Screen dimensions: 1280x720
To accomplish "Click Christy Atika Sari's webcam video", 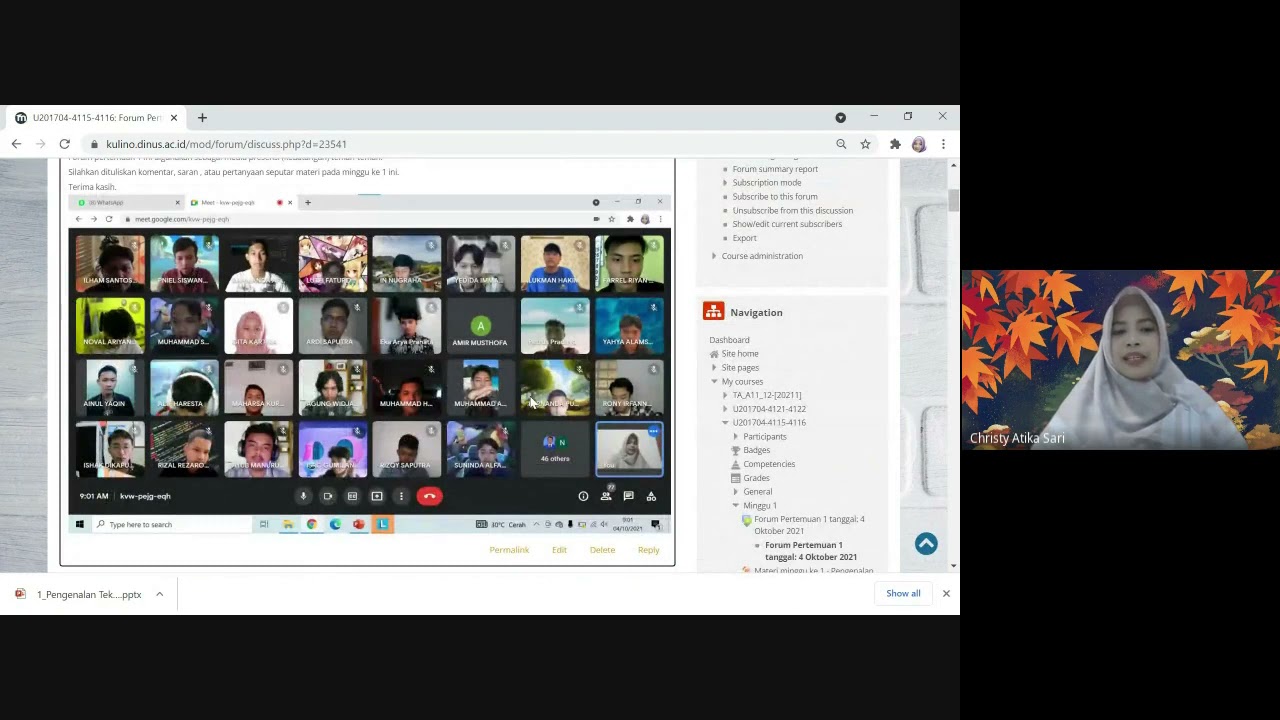I will (1121, 360).
